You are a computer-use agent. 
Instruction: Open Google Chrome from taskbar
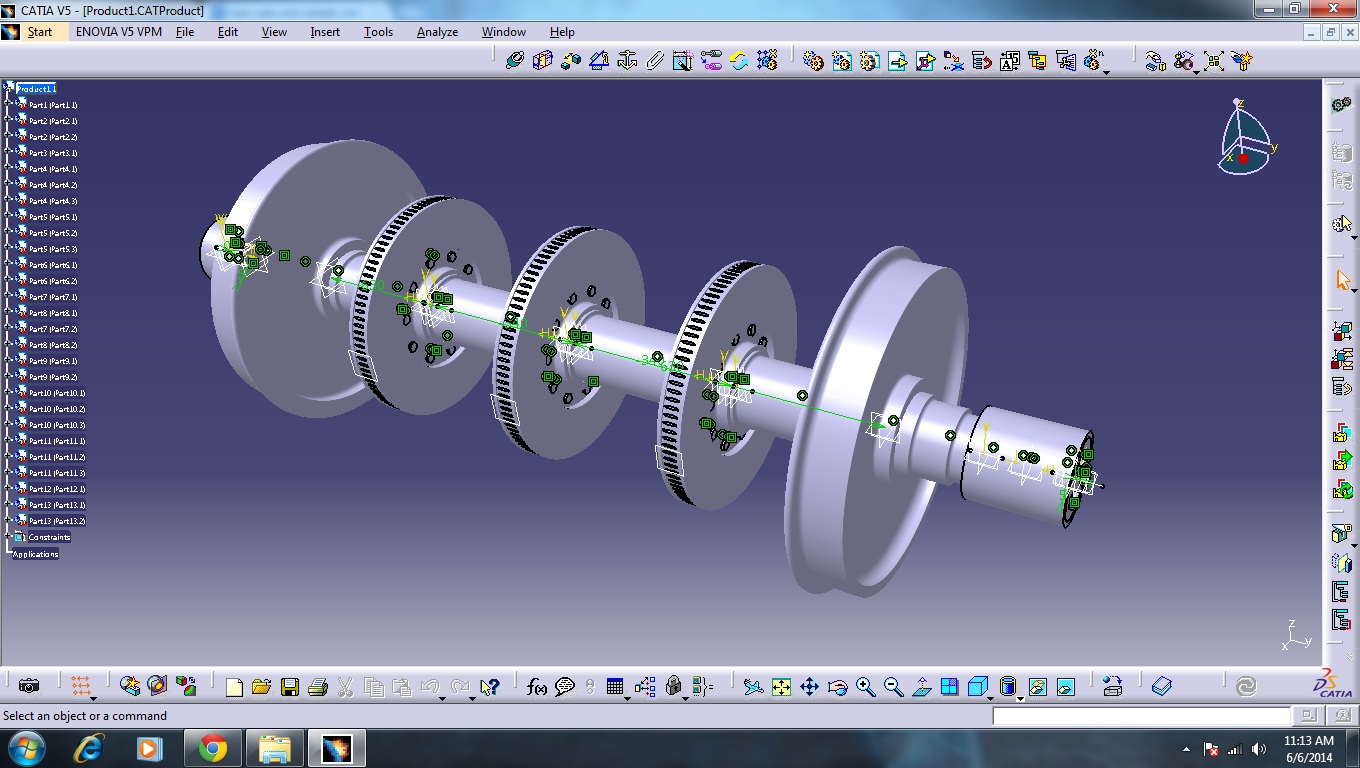coord(212,748)
